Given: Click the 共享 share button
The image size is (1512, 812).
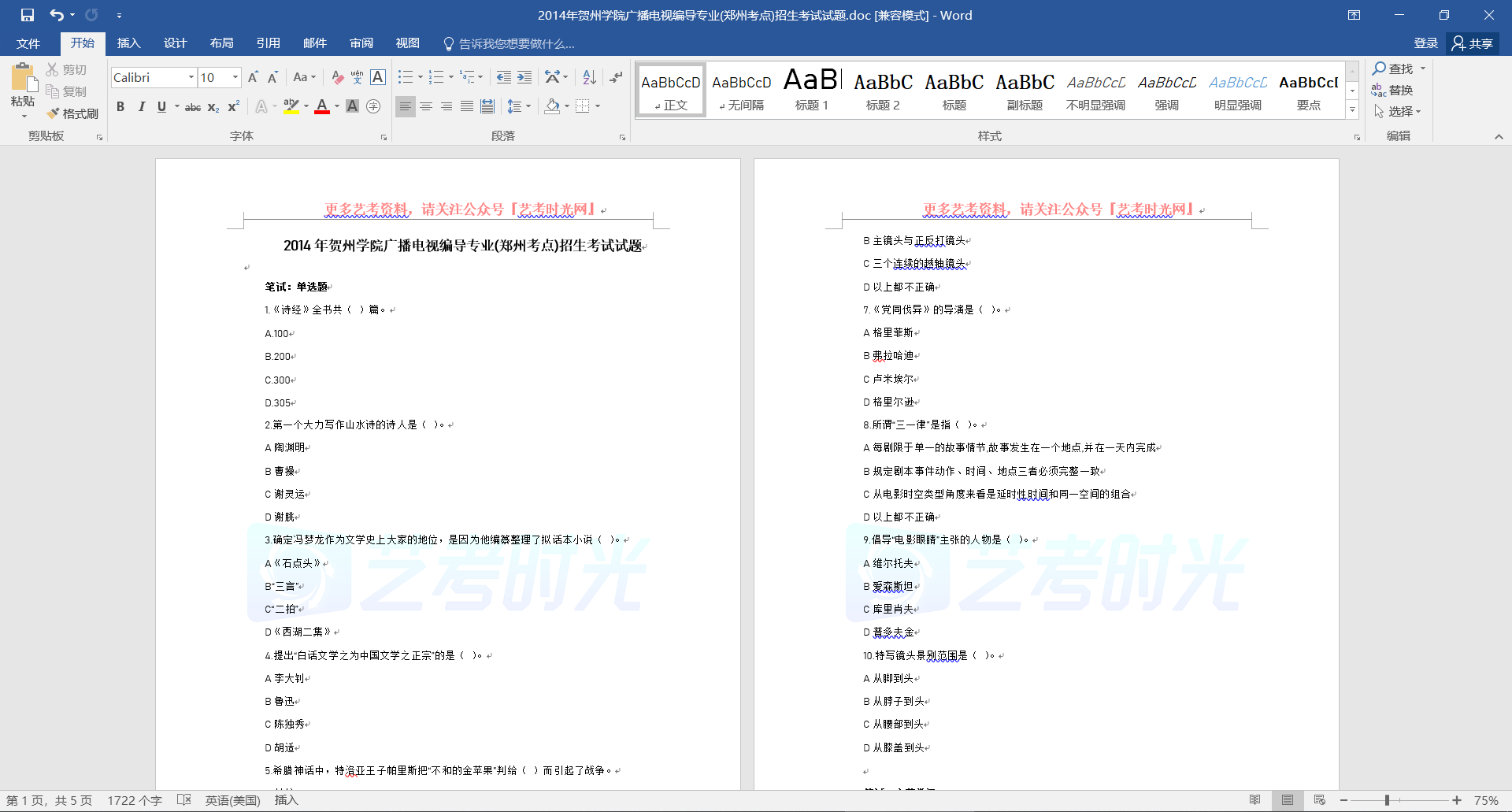Looking at the screenshot, I should [1473, 43].
